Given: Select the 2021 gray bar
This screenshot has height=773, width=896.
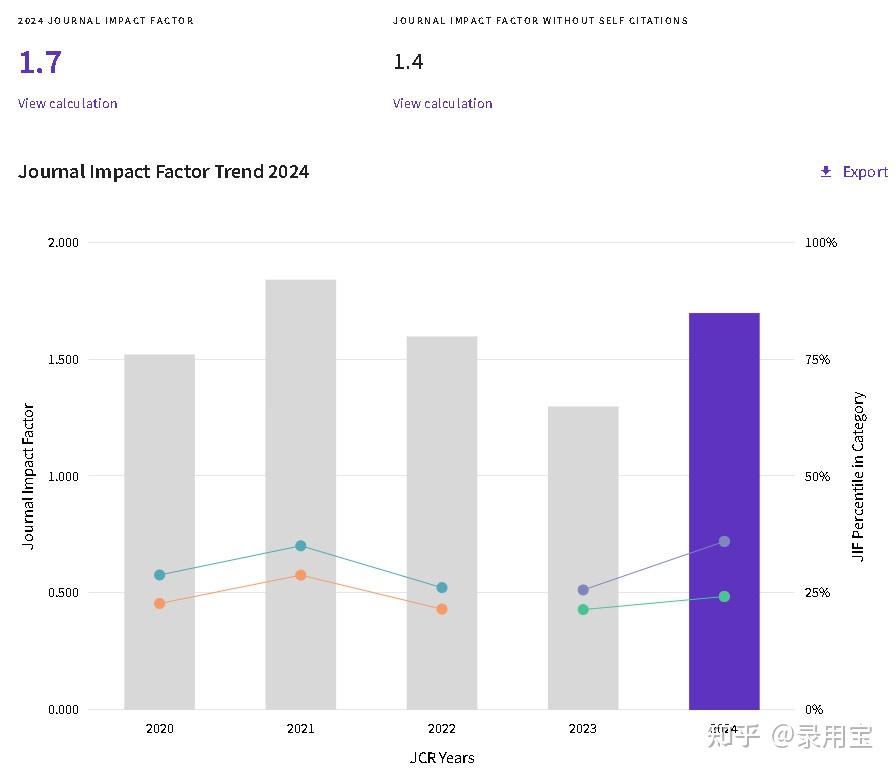Looking at the screenshot, I should click(x=301, y=495).
